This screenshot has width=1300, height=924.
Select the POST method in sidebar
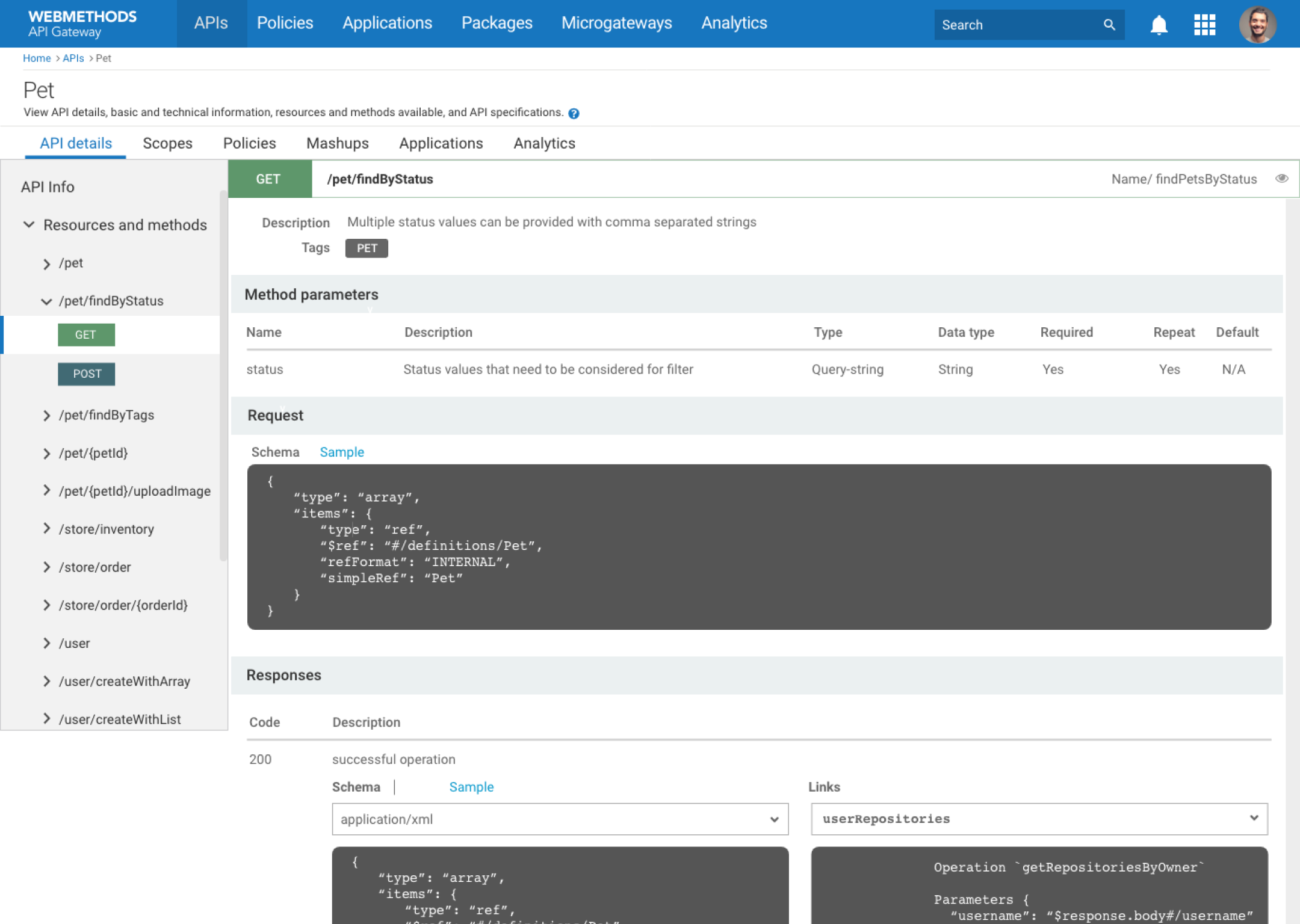pos(87,374)
